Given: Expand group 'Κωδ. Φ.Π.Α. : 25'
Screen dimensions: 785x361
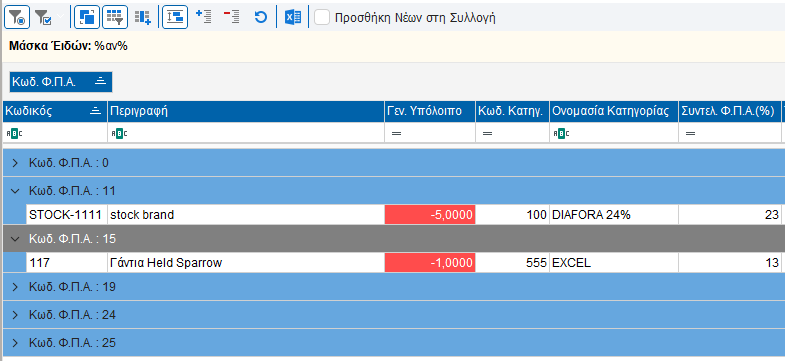Looking at the screenshot, I should point(15,343).
